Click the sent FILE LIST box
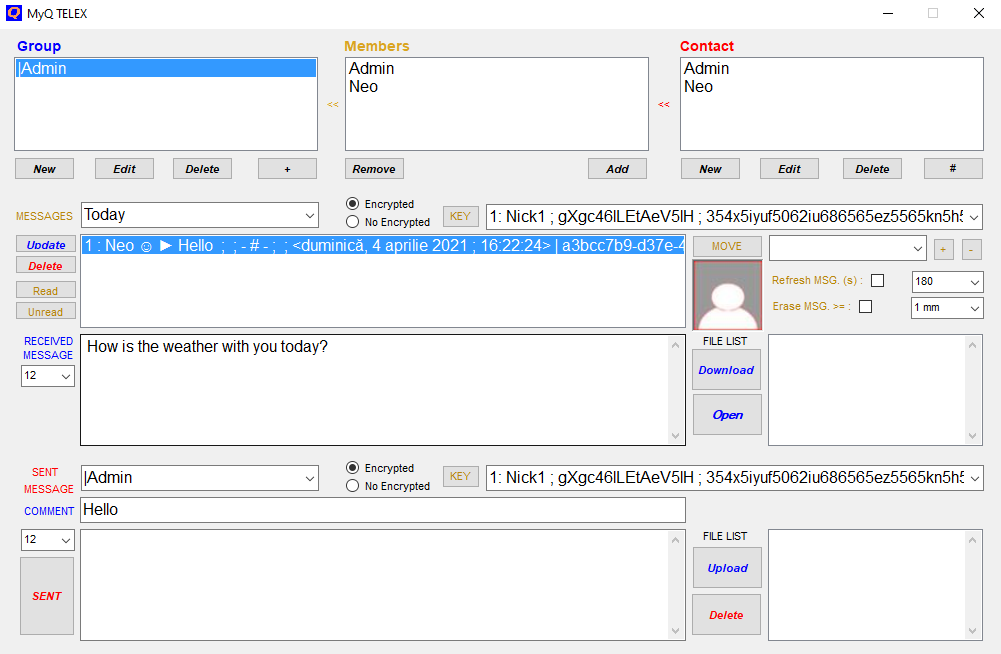 coord(876,585)
